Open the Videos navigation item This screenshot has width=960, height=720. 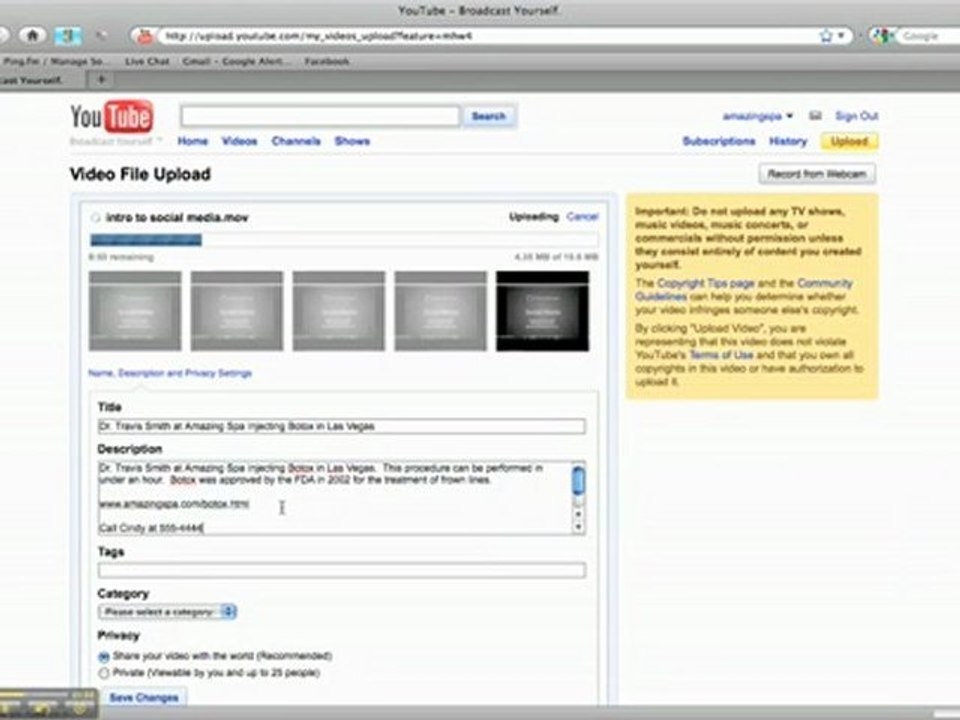239,141
